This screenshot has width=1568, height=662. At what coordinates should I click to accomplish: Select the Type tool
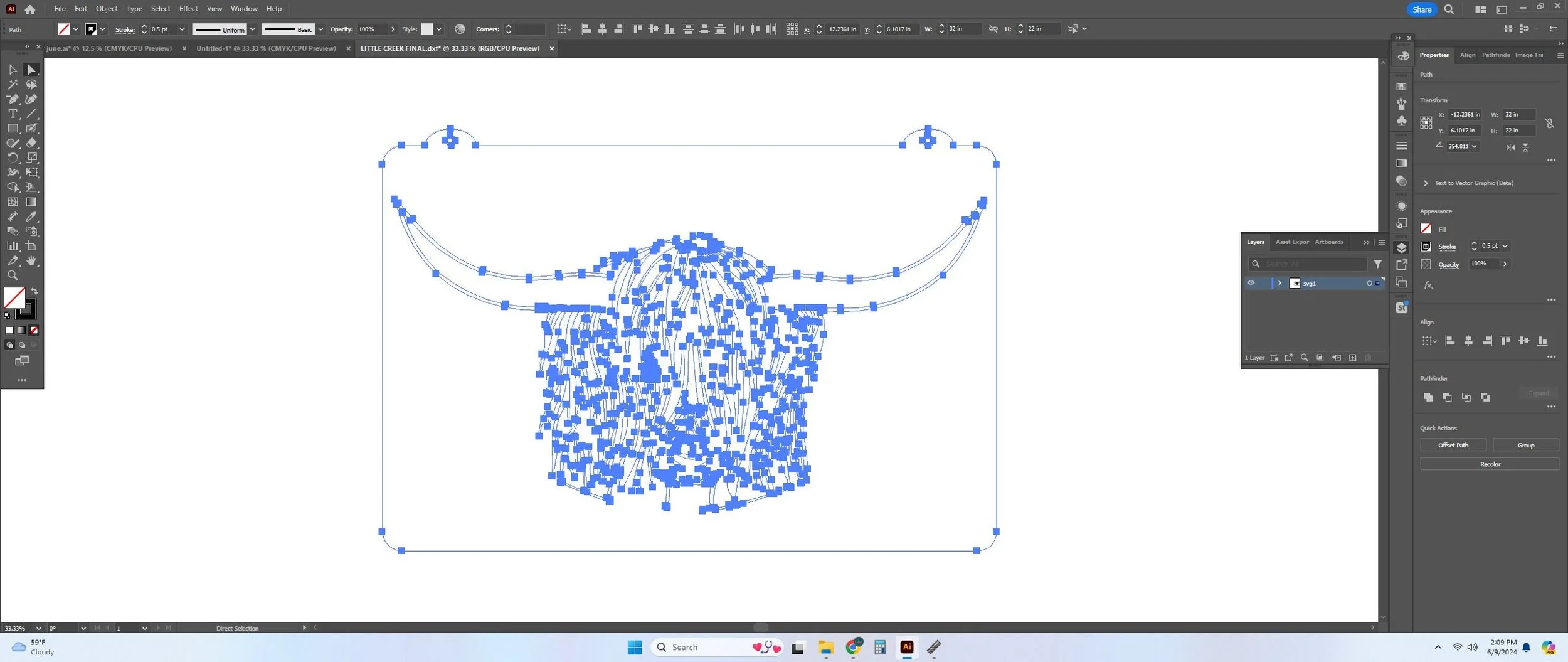[13, 114]
